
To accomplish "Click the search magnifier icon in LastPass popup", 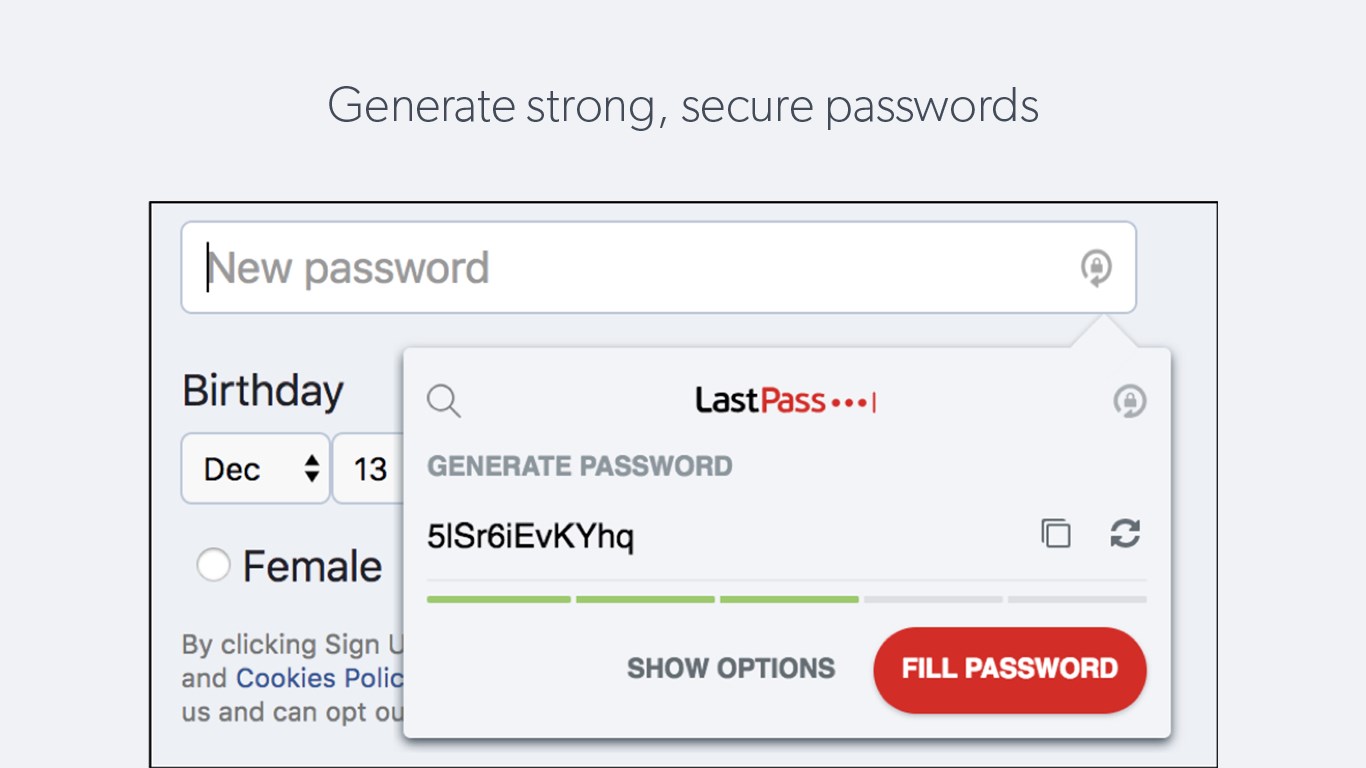I will point(444,401).
